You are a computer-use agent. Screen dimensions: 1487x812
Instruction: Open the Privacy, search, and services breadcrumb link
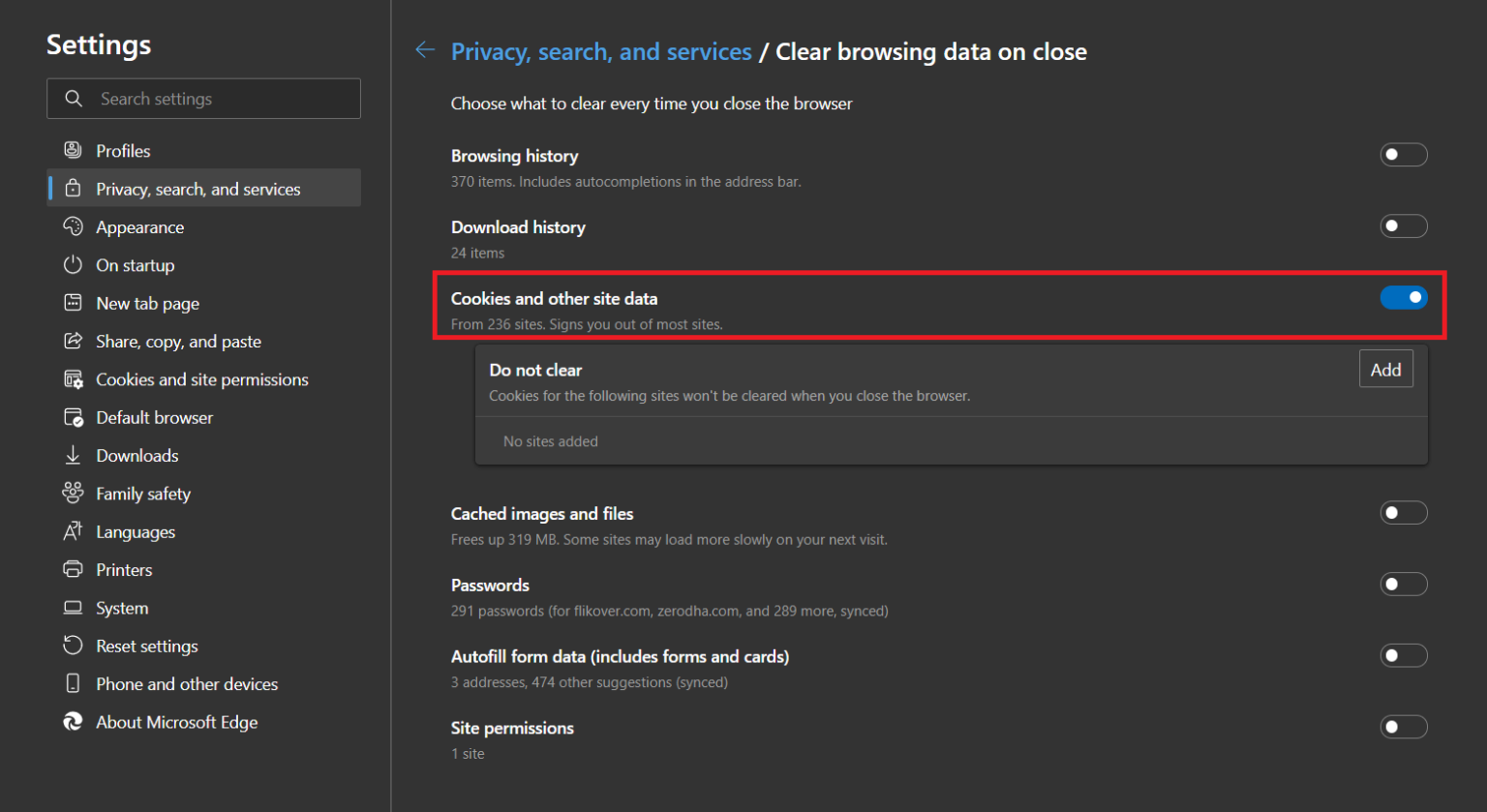point(601,51)
